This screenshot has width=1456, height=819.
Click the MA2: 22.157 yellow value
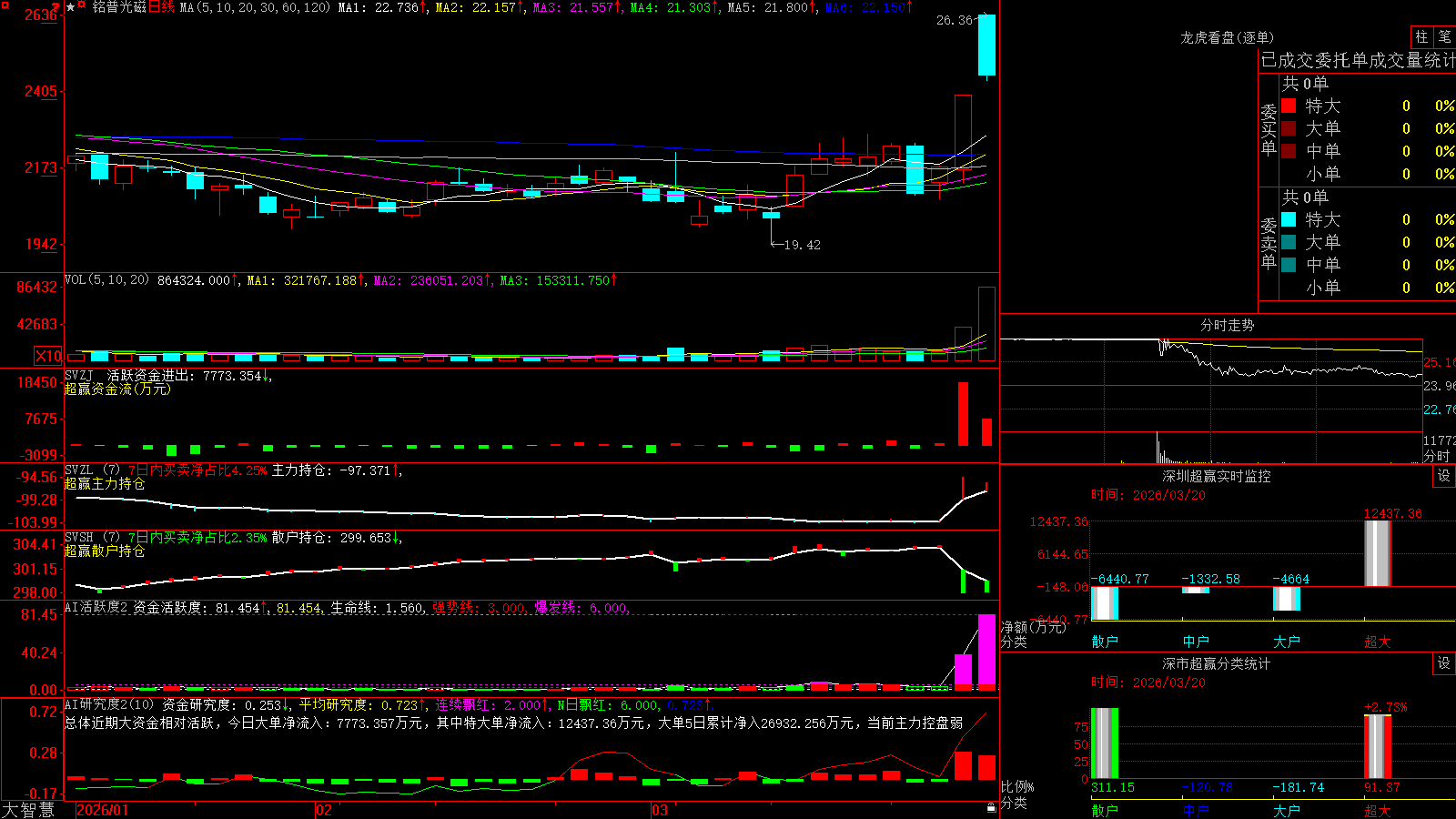tap(480, 7)
